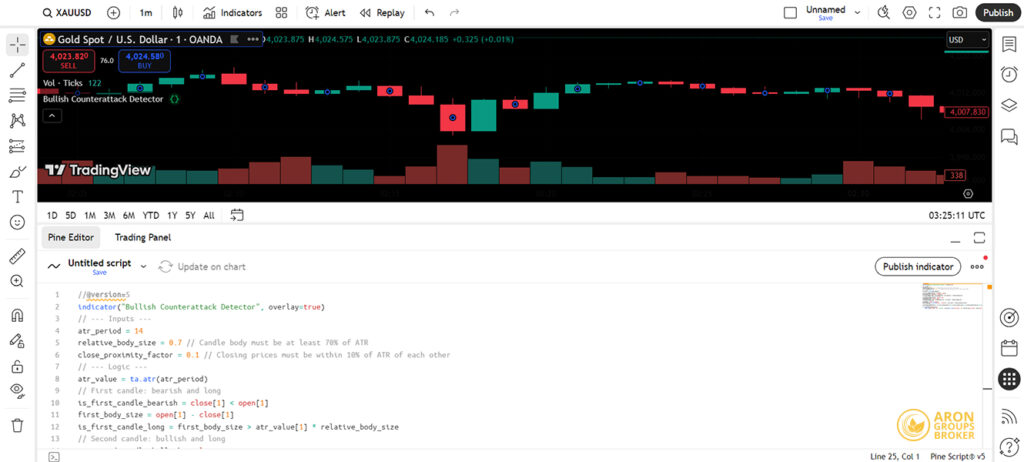Screen dimensions: 1024x462
Task: Click the Publish indicator button
Action: (918, 266)
